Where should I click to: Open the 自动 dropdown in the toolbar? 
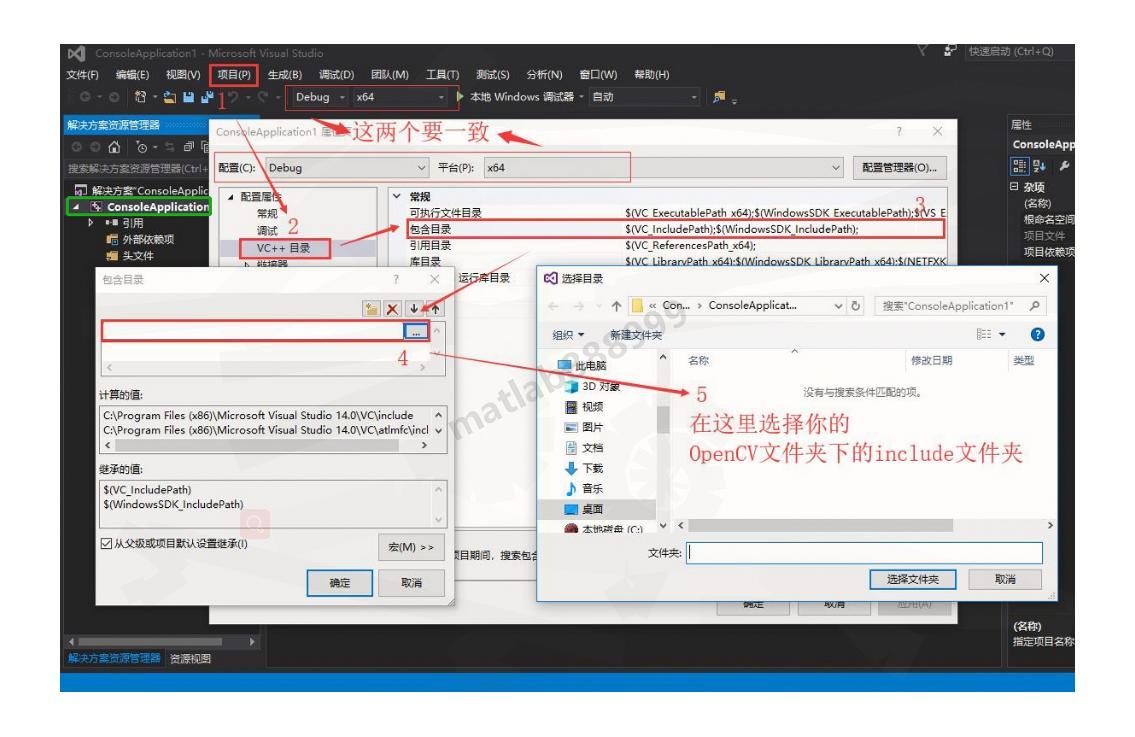pyautogui.click(x=644, y=96)
